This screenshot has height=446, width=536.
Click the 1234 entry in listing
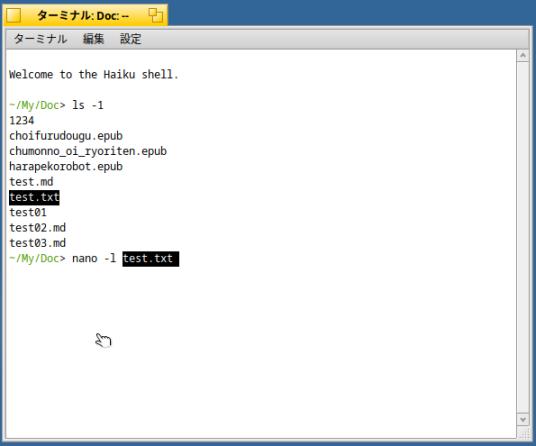(22, 121)
